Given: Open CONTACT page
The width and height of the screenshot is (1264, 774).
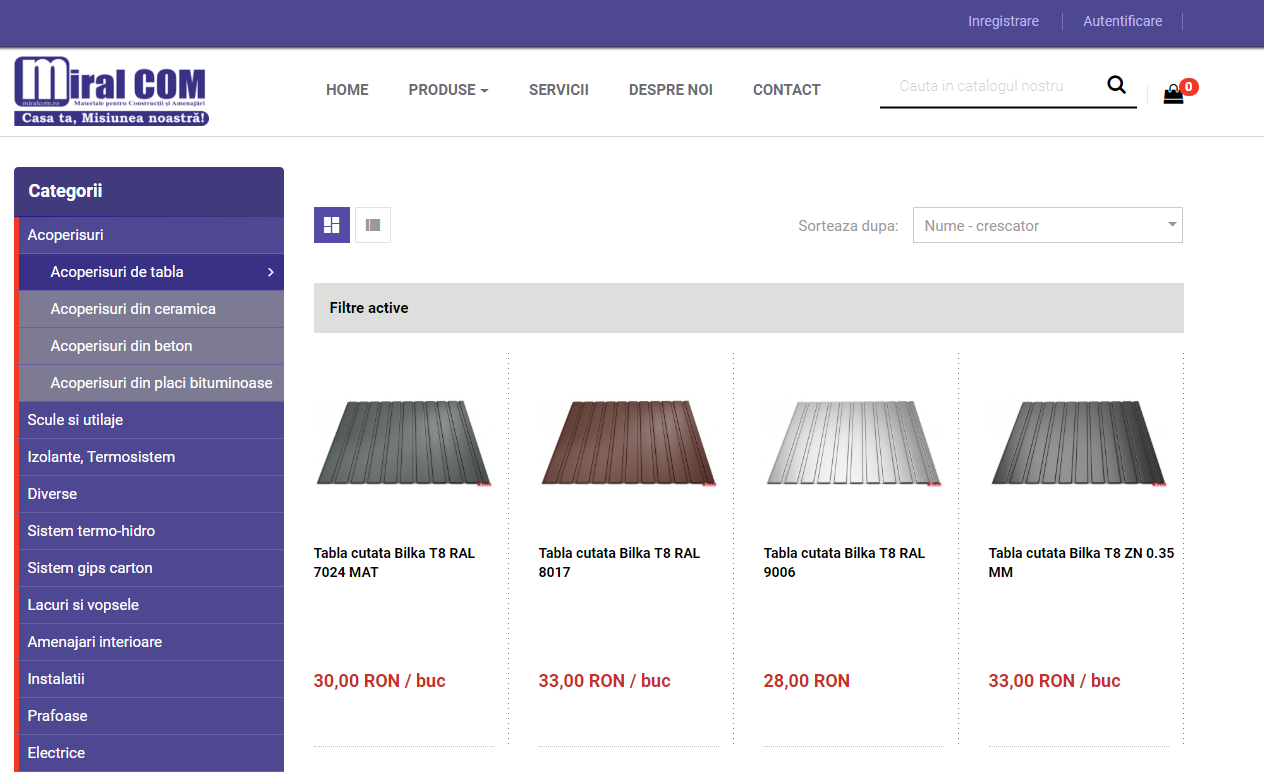Looking at the screenshot, I should pyautogui.click(x=787, y=90).
